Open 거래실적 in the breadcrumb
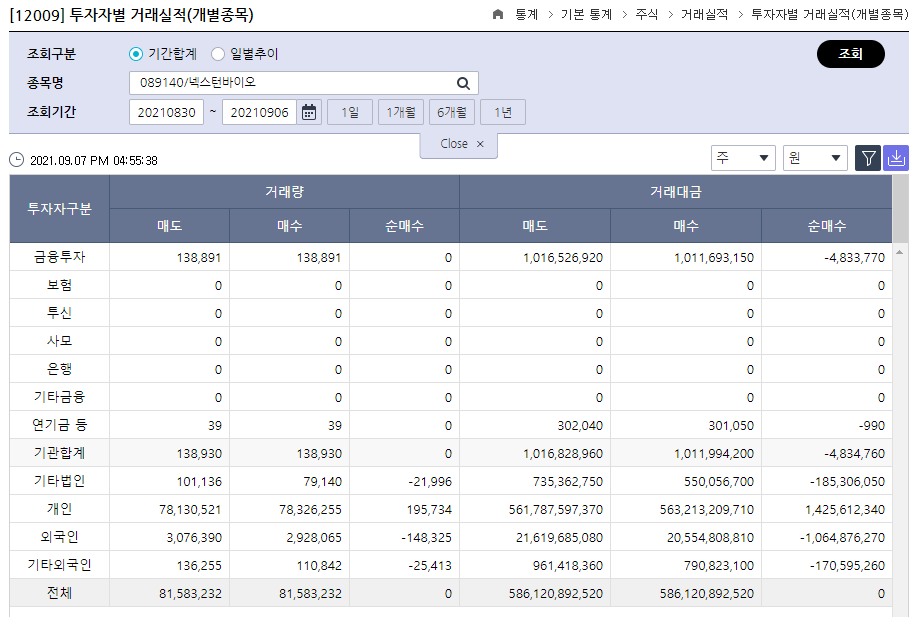917x617 pixels. pos(705,15)
